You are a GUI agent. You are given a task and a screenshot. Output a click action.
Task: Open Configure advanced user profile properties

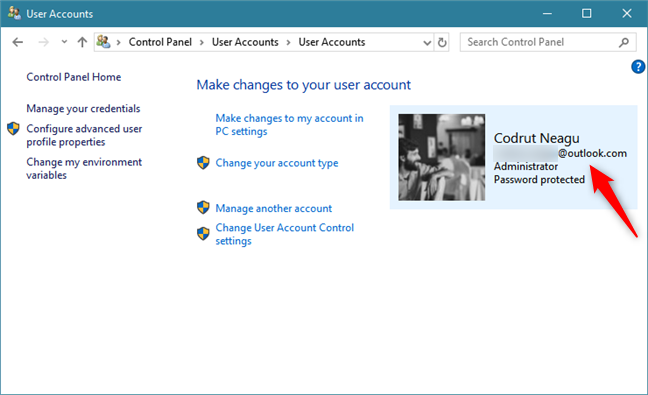click(x=84, y=135)
